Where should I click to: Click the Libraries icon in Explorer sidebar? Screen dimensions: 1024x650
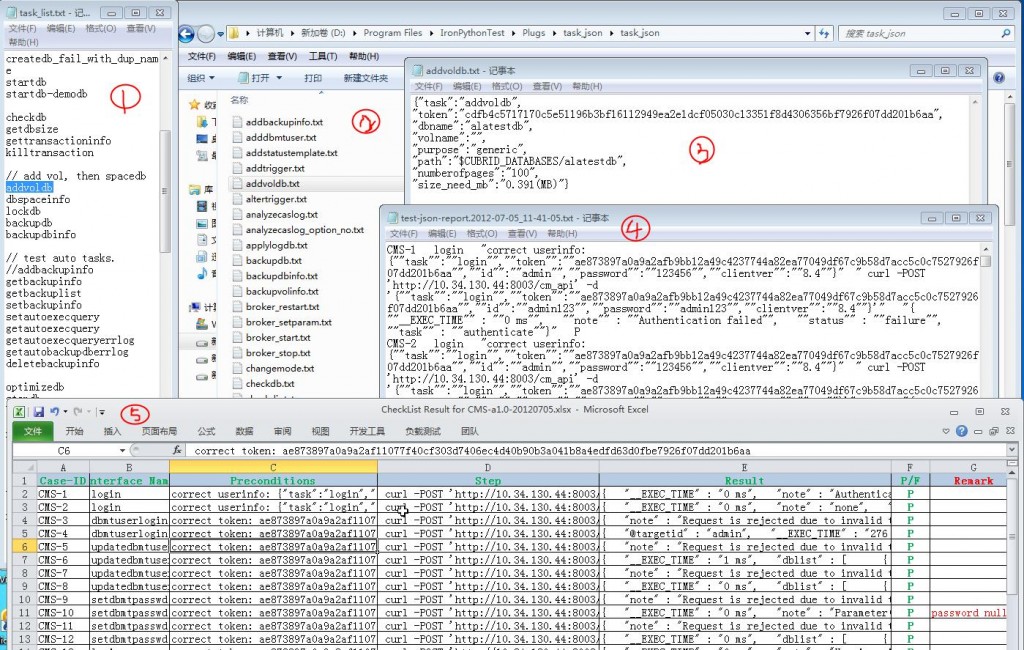[195, 188]
